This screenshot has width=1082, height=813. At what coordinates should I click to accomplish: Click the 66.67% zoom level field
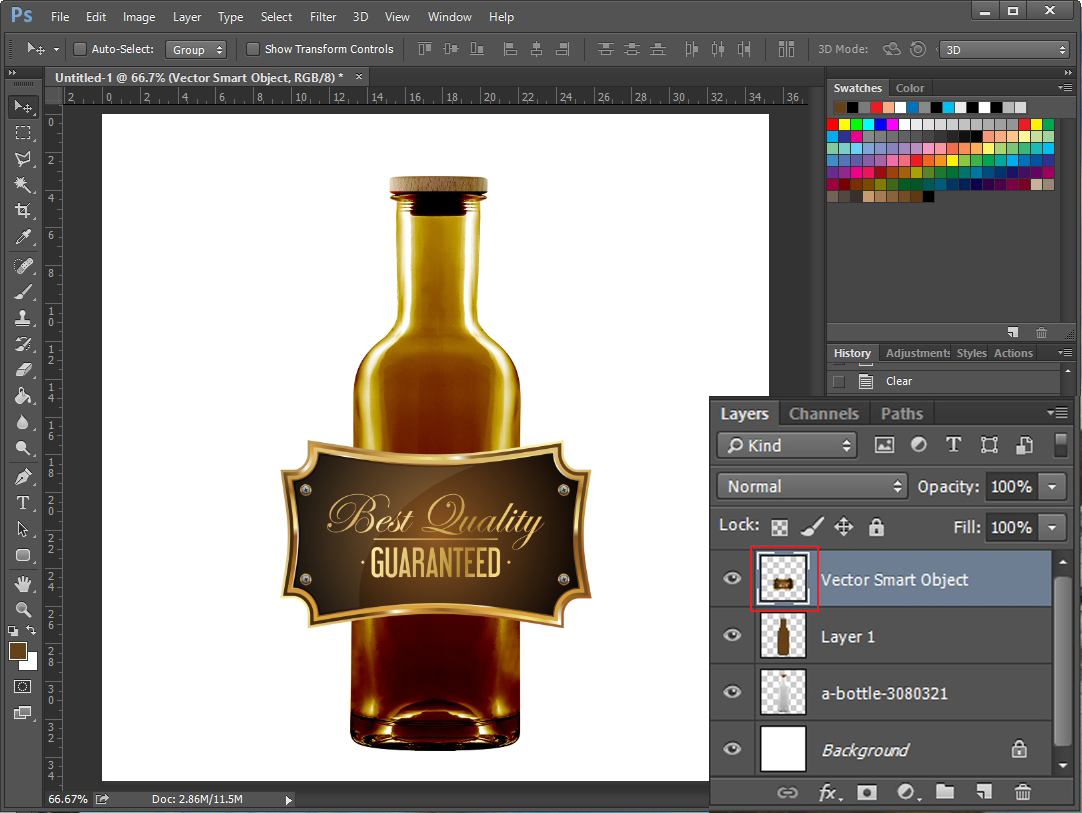tap(68, 799)
